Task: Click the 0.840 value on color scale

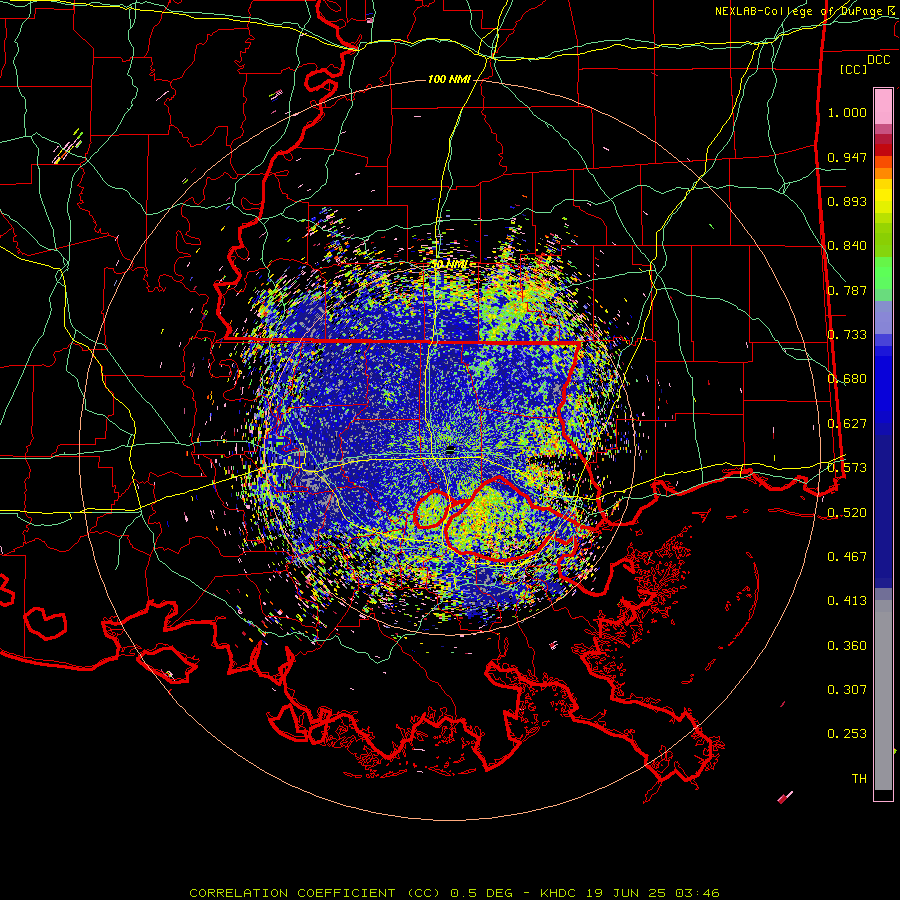Action: pos(847,246)
